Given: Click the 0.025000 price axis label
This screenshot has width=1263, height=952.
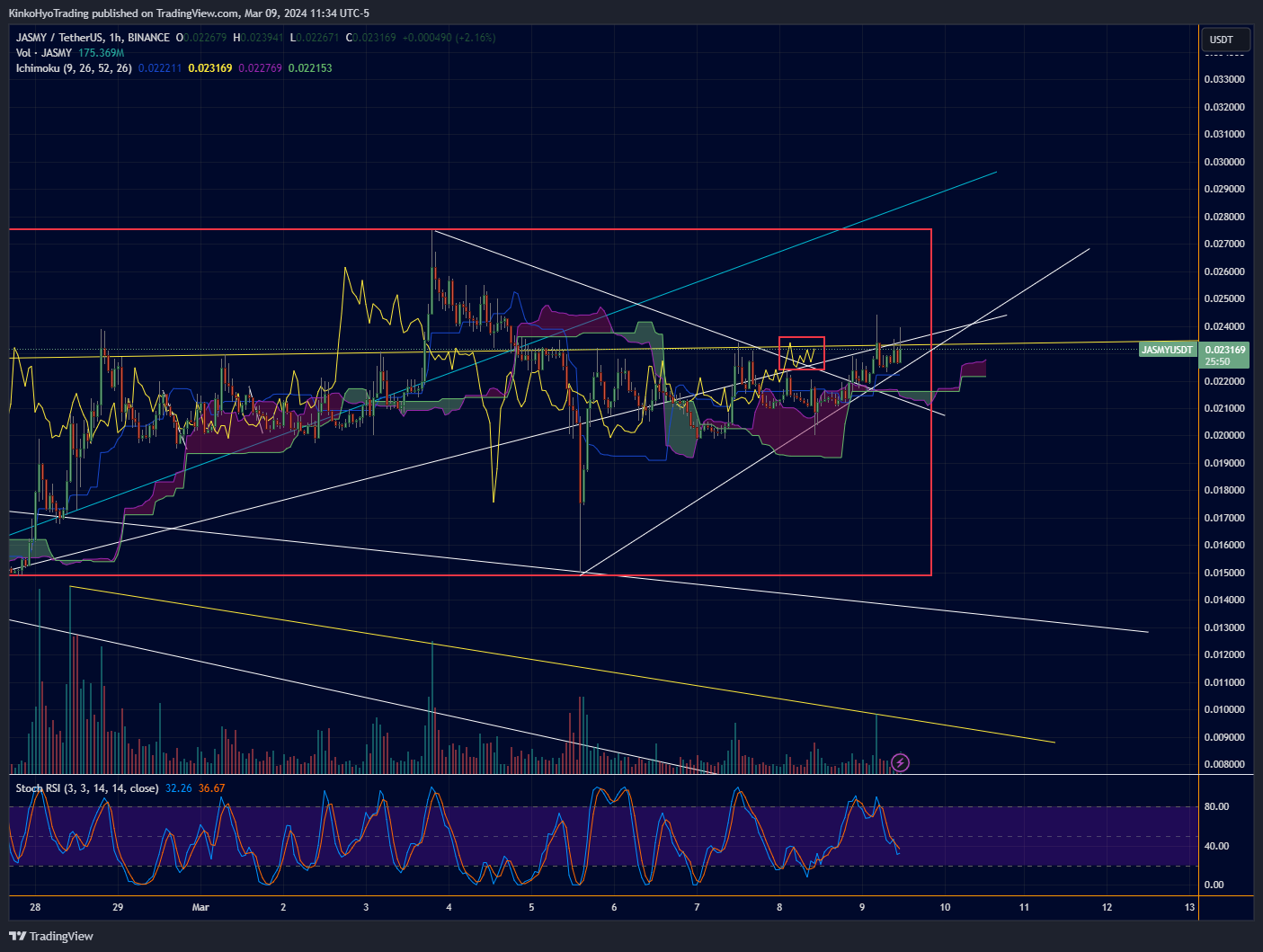Looking at the screenshot, I should (1224, 298).
